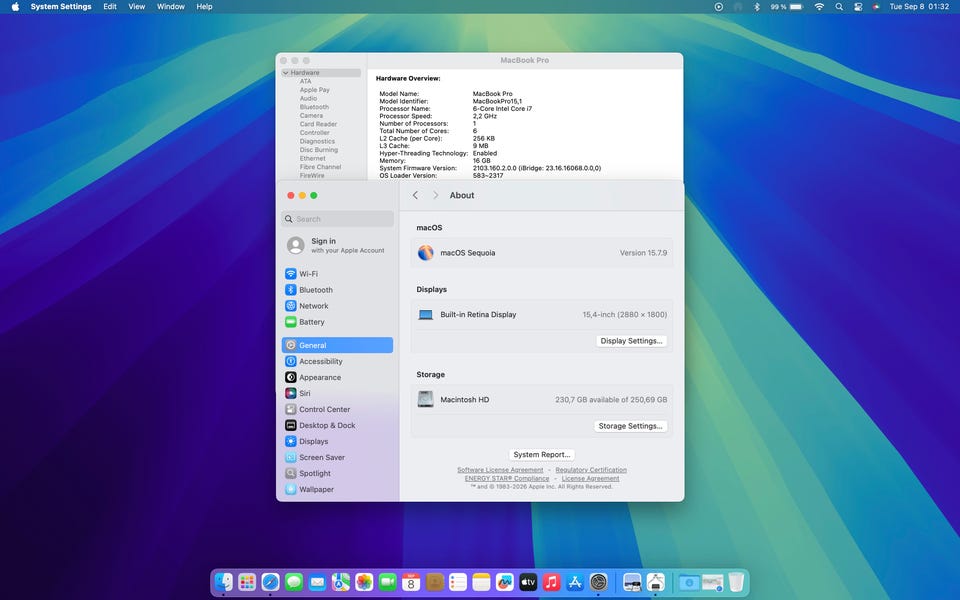Screen dimensions: 960x600
Task: Open Desktop & Dock settings
Action: (337, 425)
